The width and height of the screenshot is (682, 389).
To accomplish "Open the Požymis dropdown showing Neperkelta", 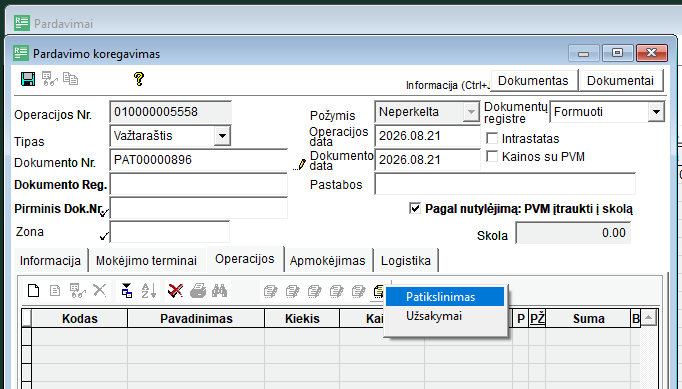I will pos(471,112).
